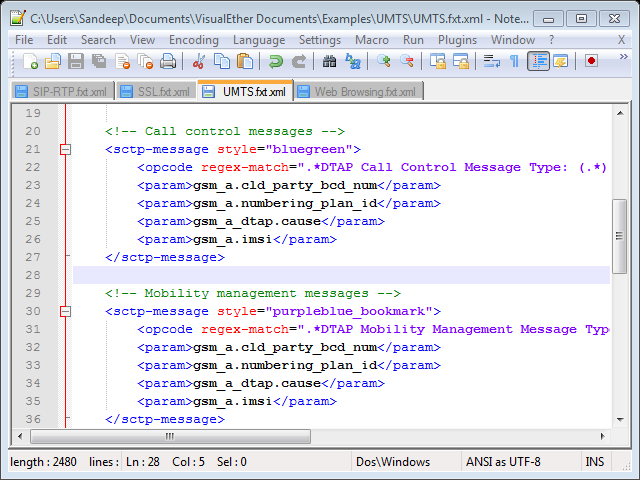
Task: Collapse the sctp-message fold at line 21
Action: [x=65, y=150]
